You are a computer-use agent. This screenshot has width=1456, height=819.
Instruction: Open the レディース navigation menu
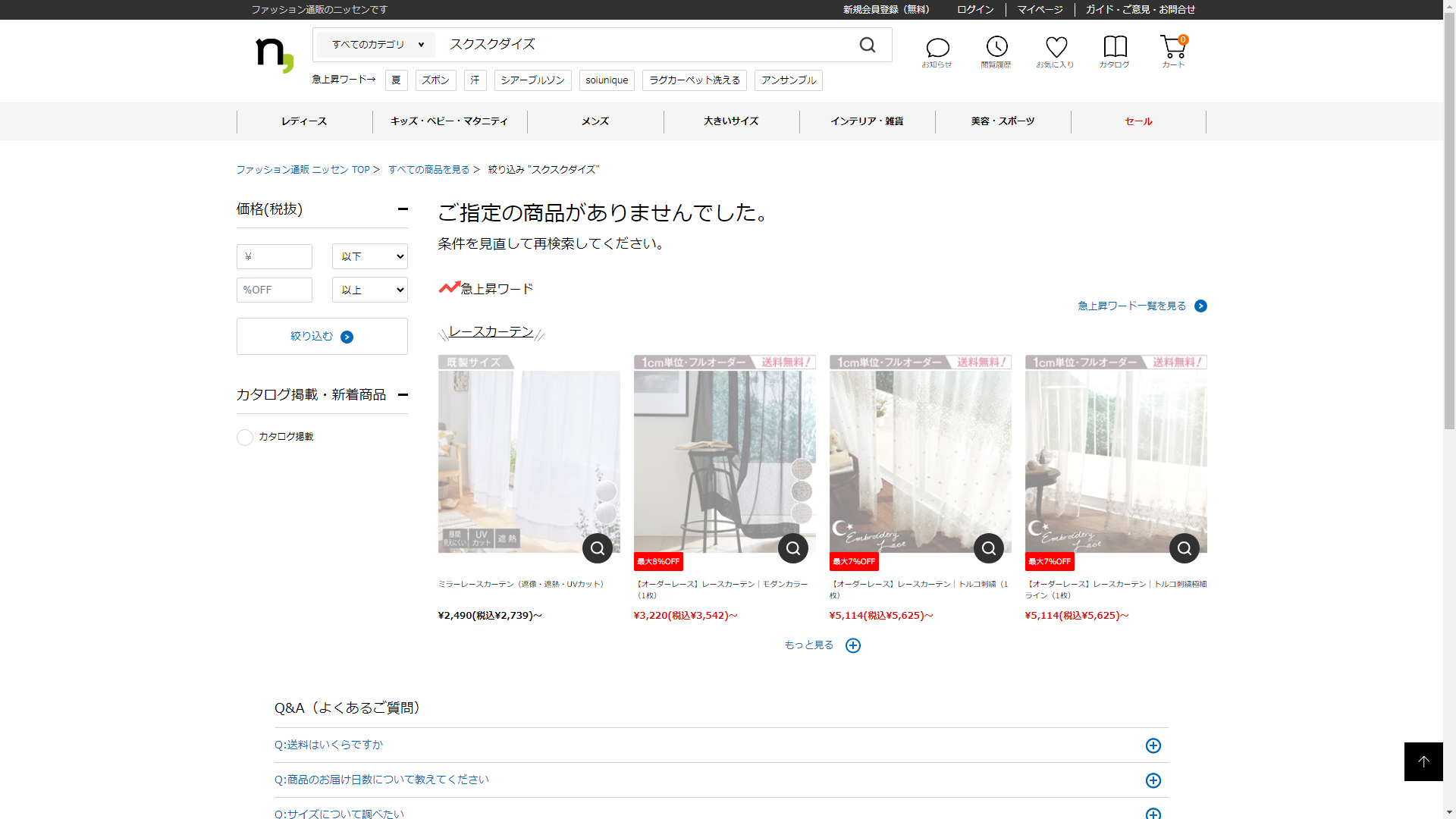[304, 121]
